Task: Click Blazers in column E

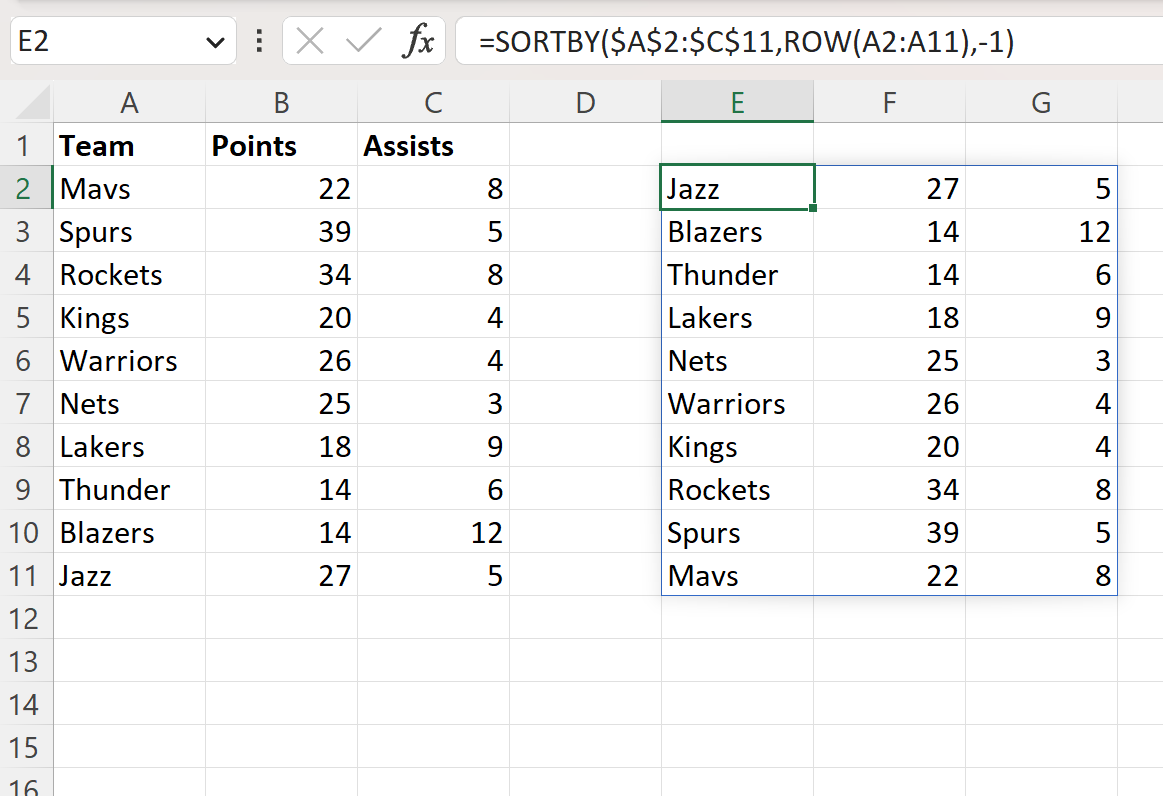Action: click(737, 231)
